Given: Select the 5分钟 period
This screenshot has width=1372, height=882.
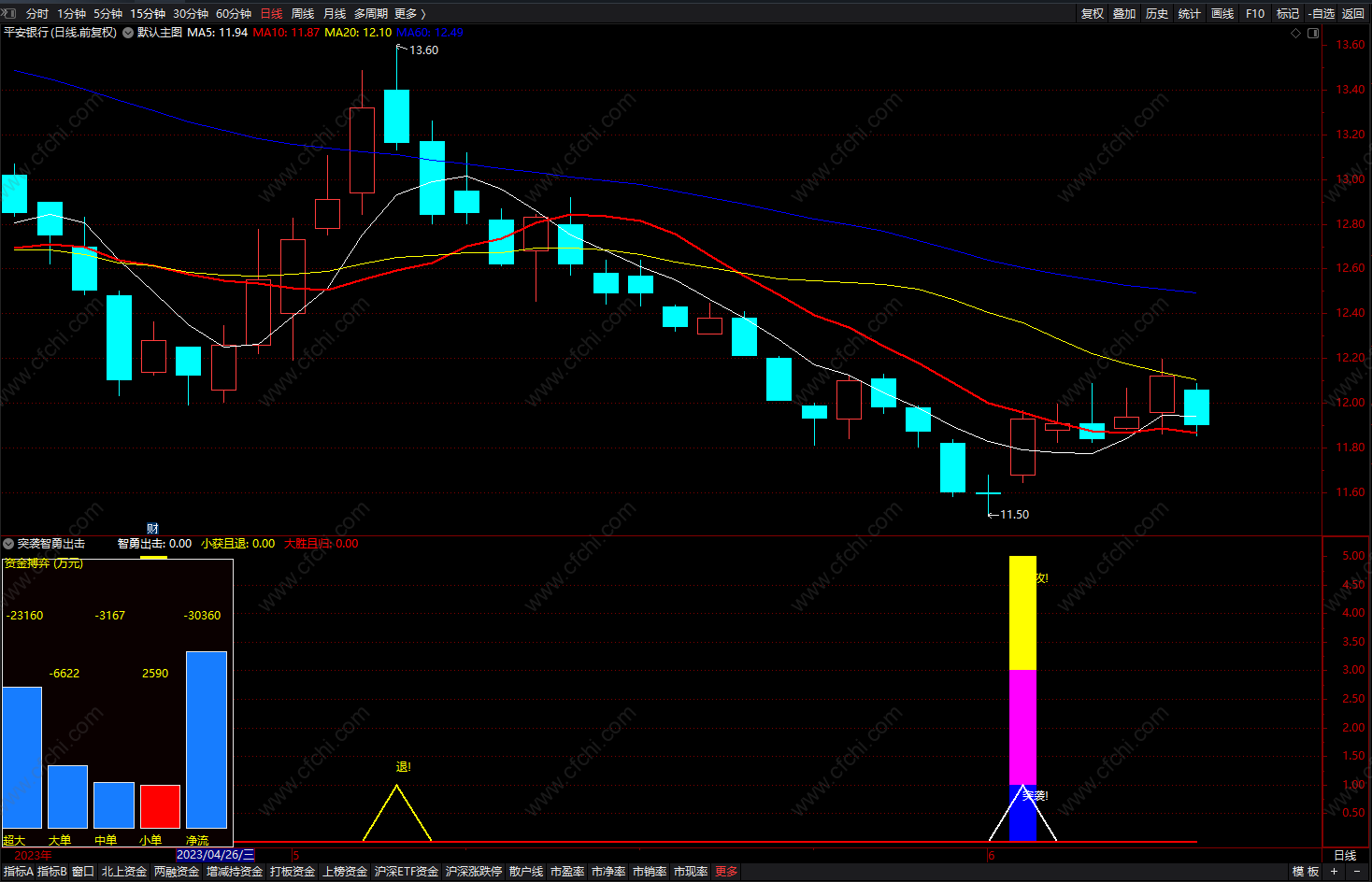Looking at the screenshot, I should pyautogui.click(x=107, y=13).
